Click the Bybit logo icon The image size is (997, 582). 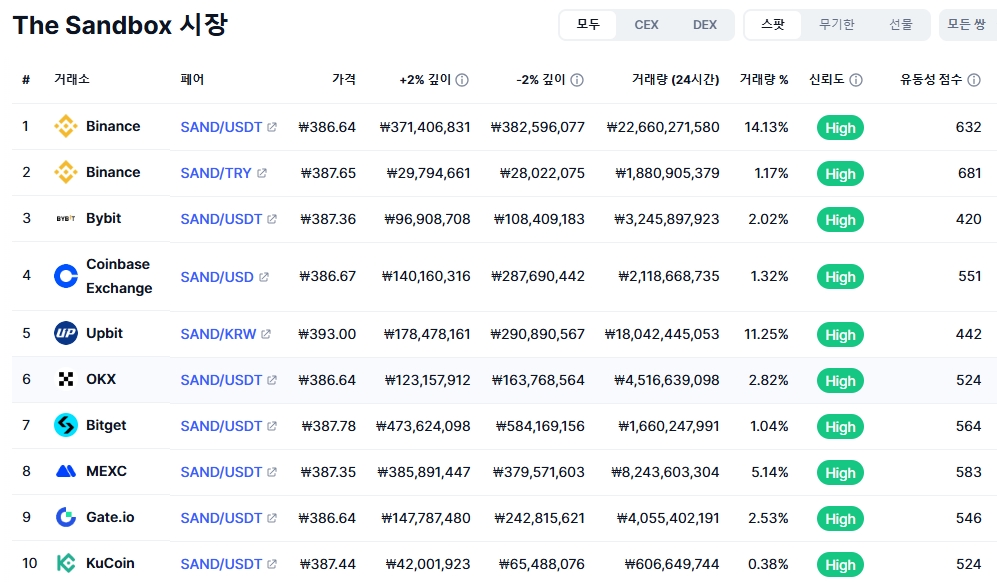tap(65, 218)
